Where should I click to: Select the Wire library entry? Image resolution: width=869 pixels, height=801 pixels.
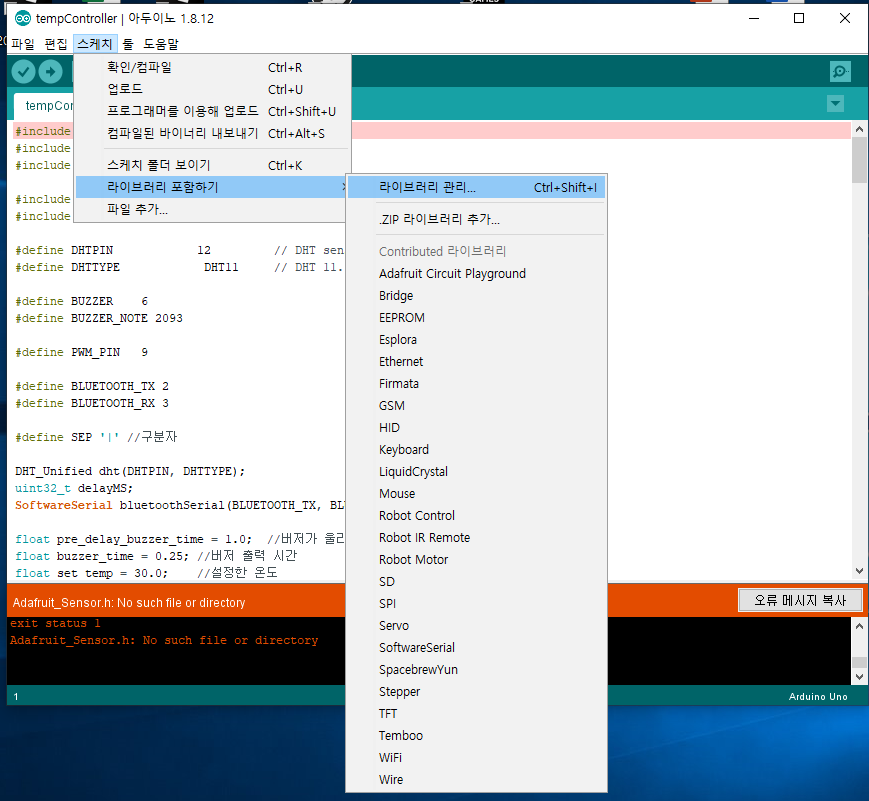391,779
